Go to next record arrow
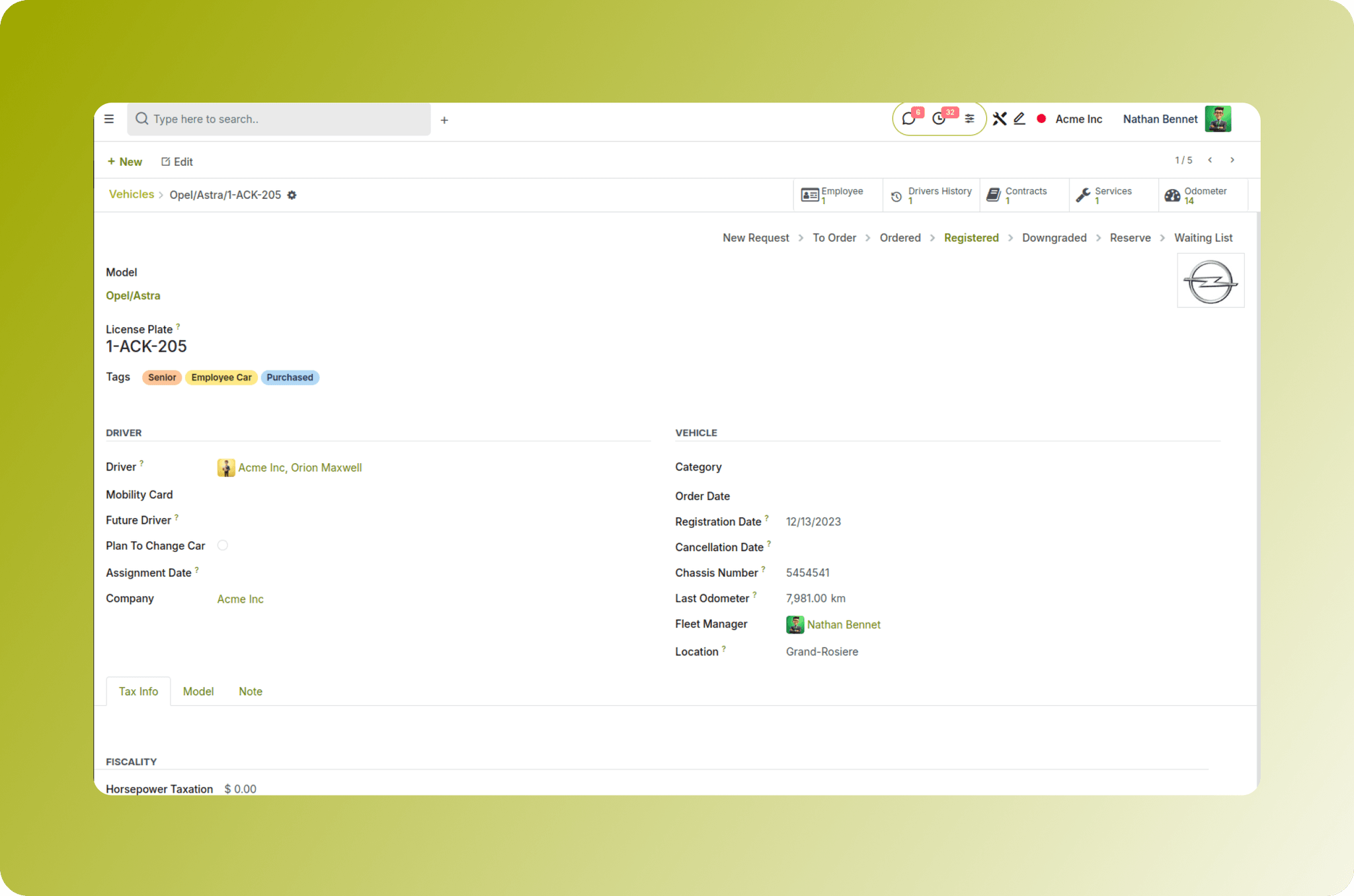This screenshot has height=896, width=1354. click(1232, 160)
